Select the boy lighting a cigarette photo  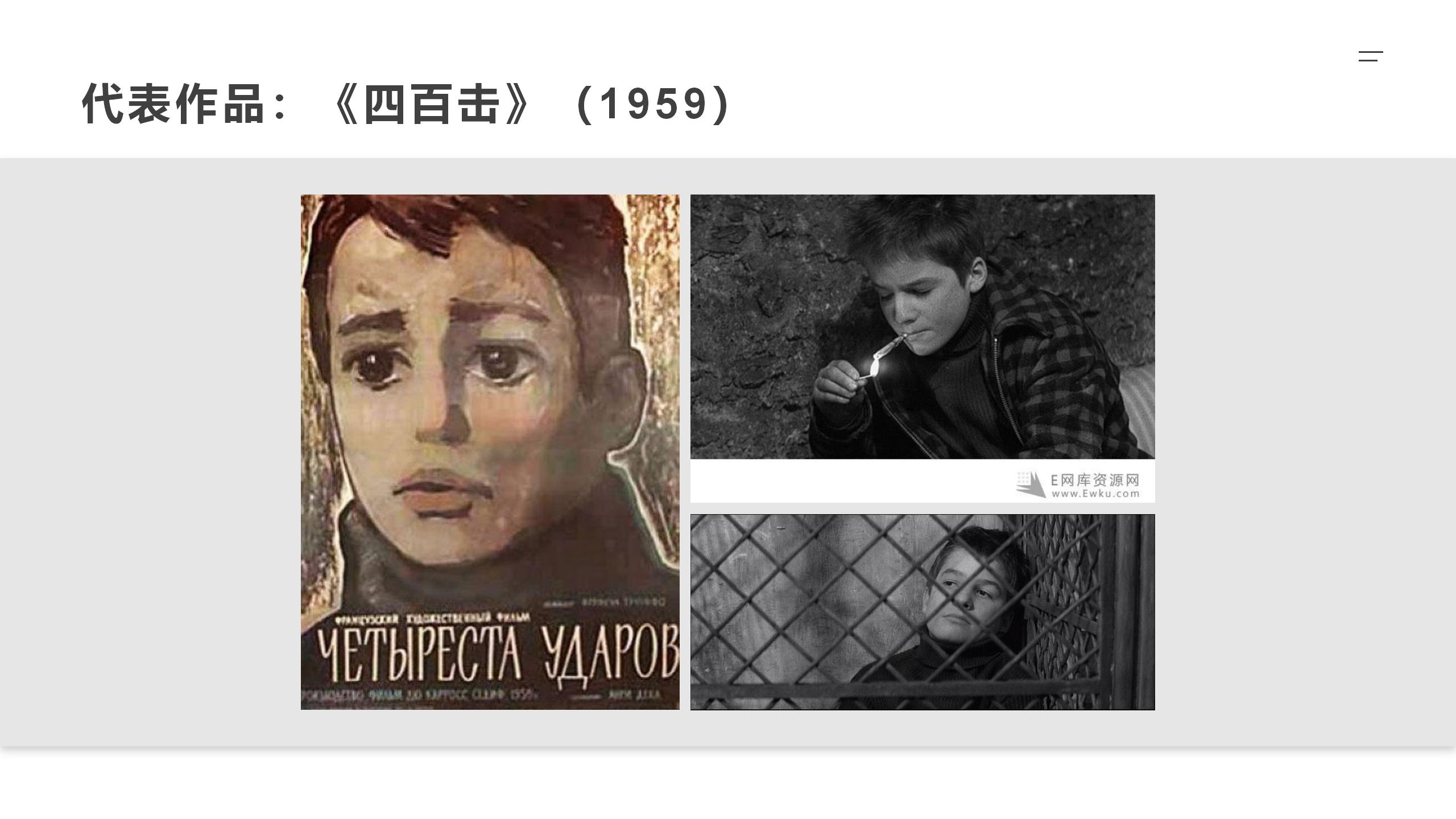pyautogui.click(x=923, y=326)
